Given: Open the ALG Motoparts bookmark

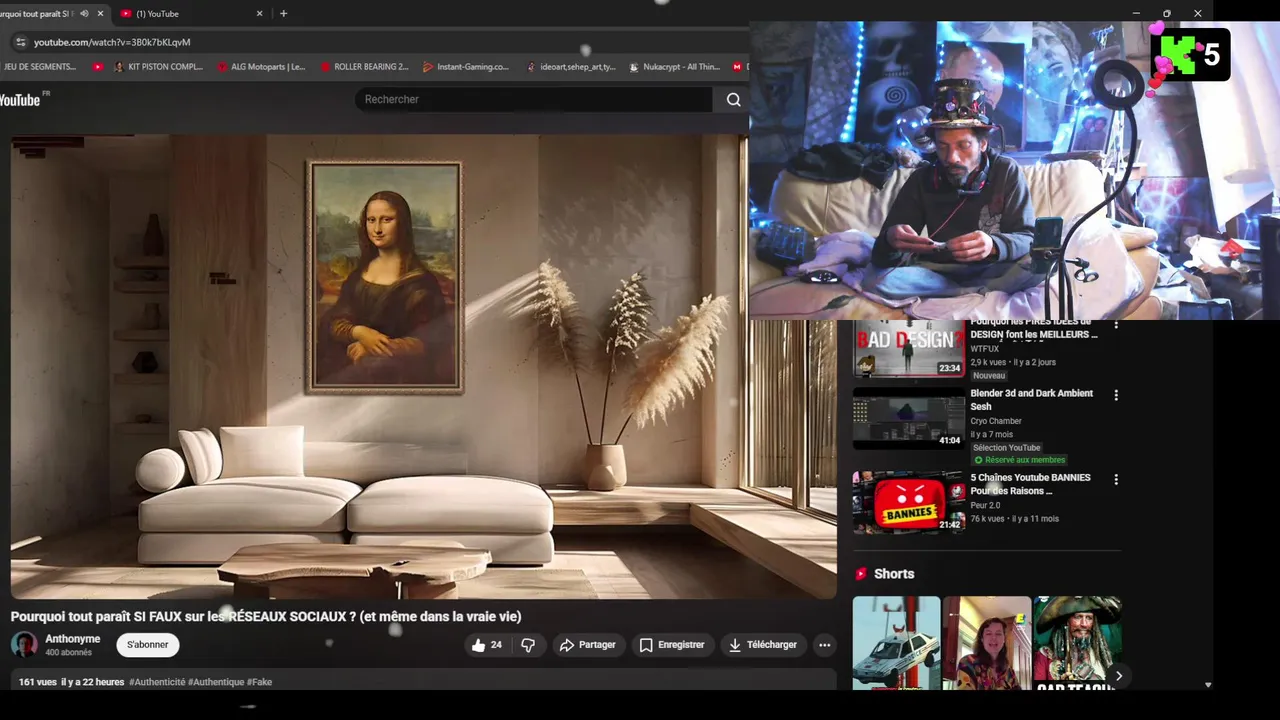Looking at the screenshot, I should coord(262,67).
